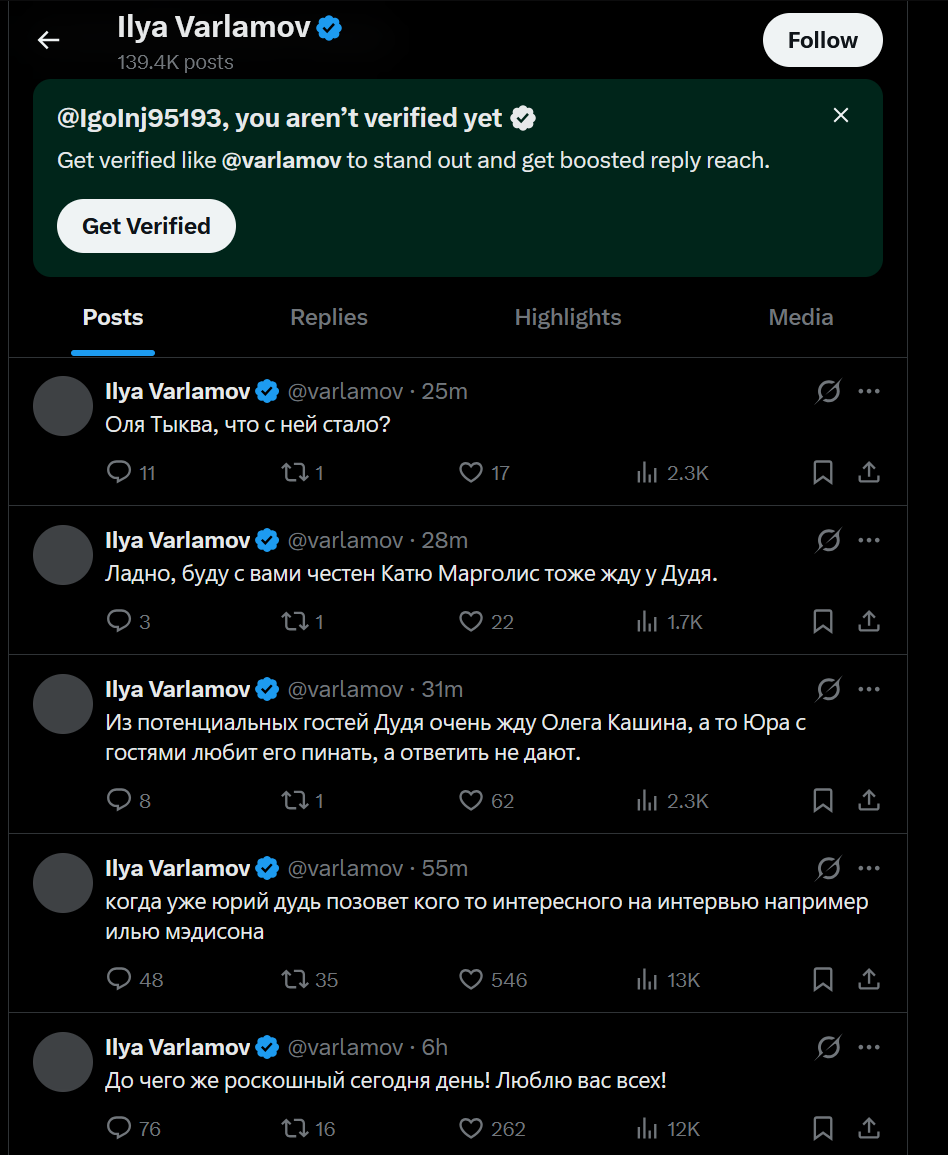Repost the 'Оля Тыква' post
Screen dimensions: 948x1155
coord(294,473)
